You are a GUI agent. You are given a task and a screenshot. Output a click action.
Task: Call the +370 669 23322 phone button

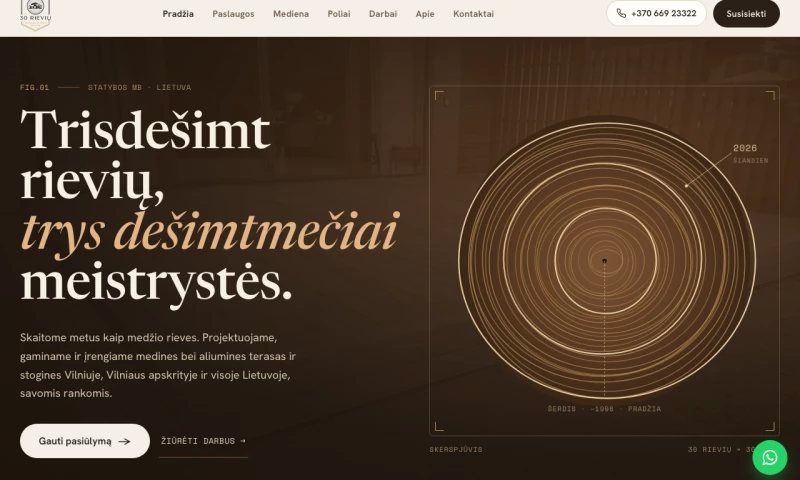pos(656,13)
